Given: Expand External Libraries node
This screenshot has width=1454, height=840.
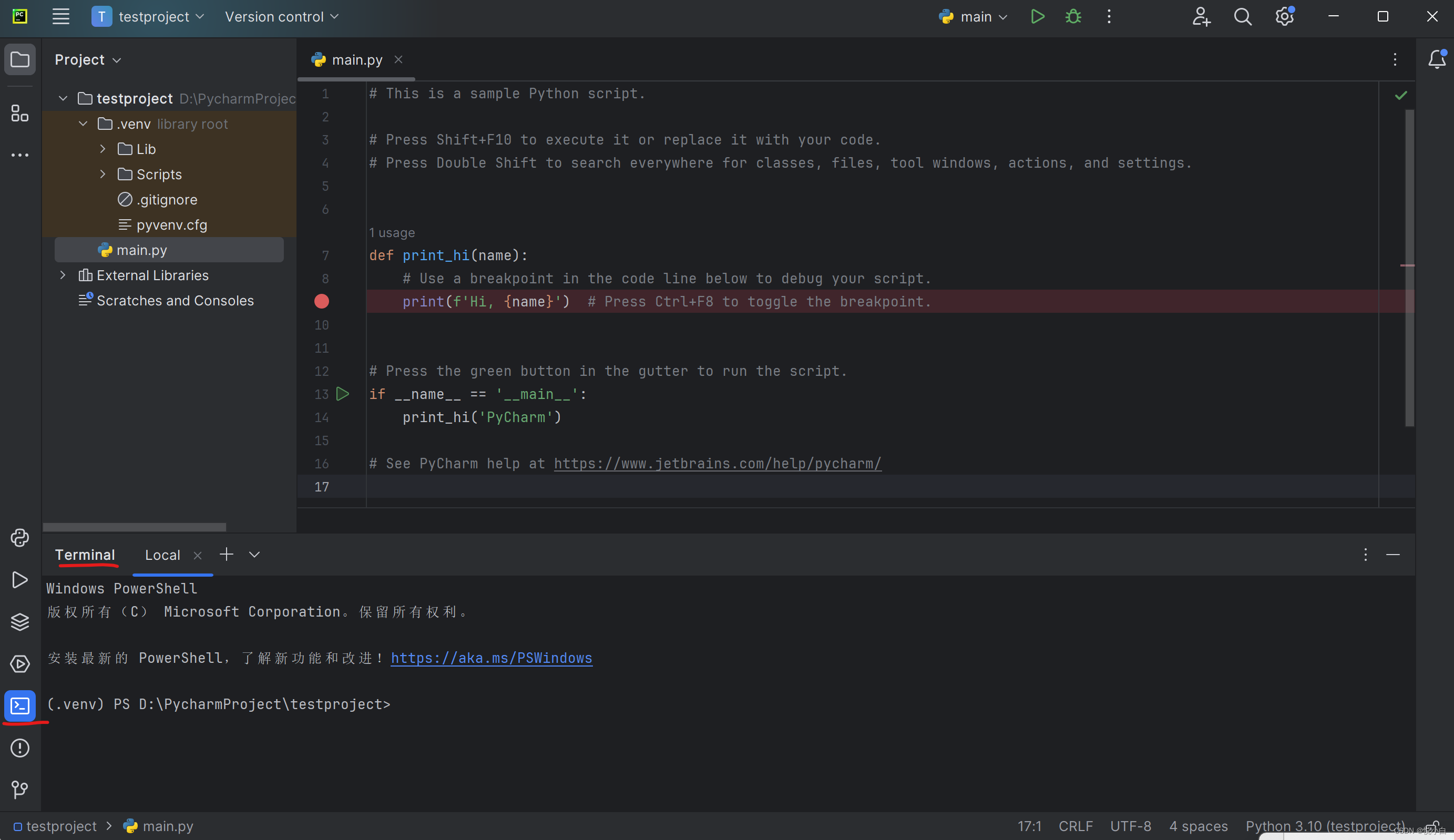Looking at the screenshot, I should click(63, 275).
